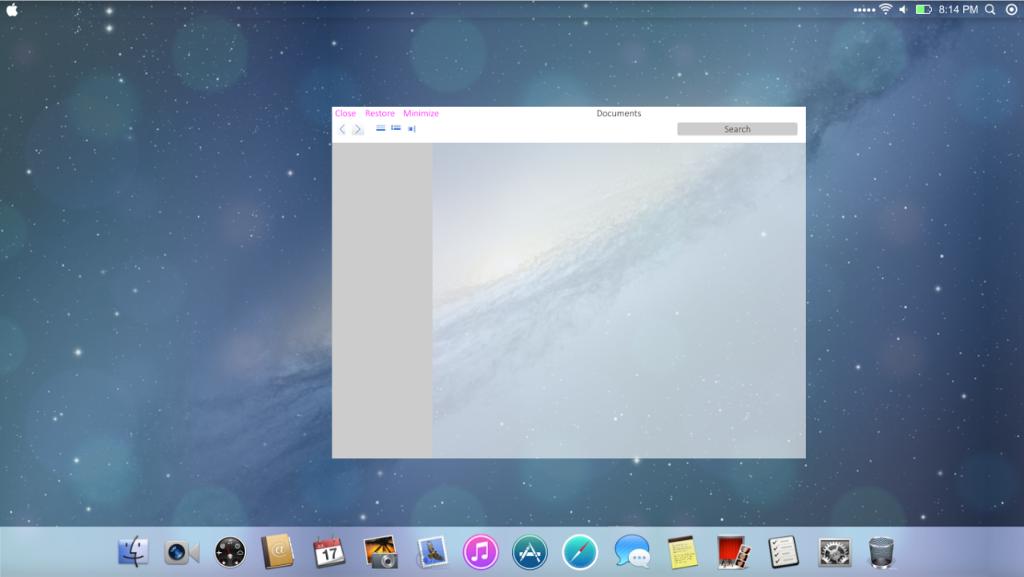Click the pink Close text button
1024x577 pixels.
(x=345, y=114)
